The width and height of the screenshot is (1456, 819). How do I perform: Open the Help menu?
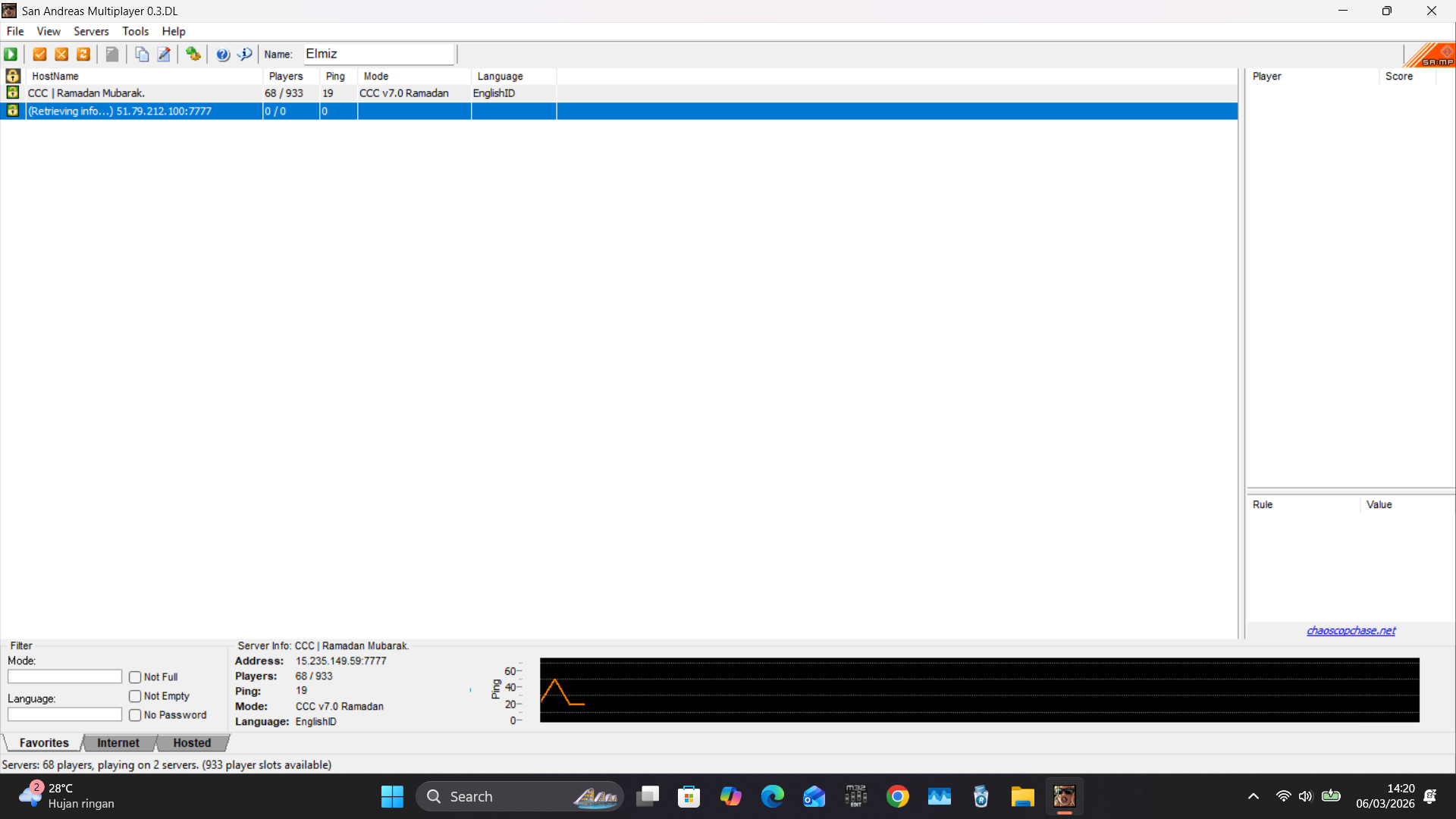tap(174, 31)
